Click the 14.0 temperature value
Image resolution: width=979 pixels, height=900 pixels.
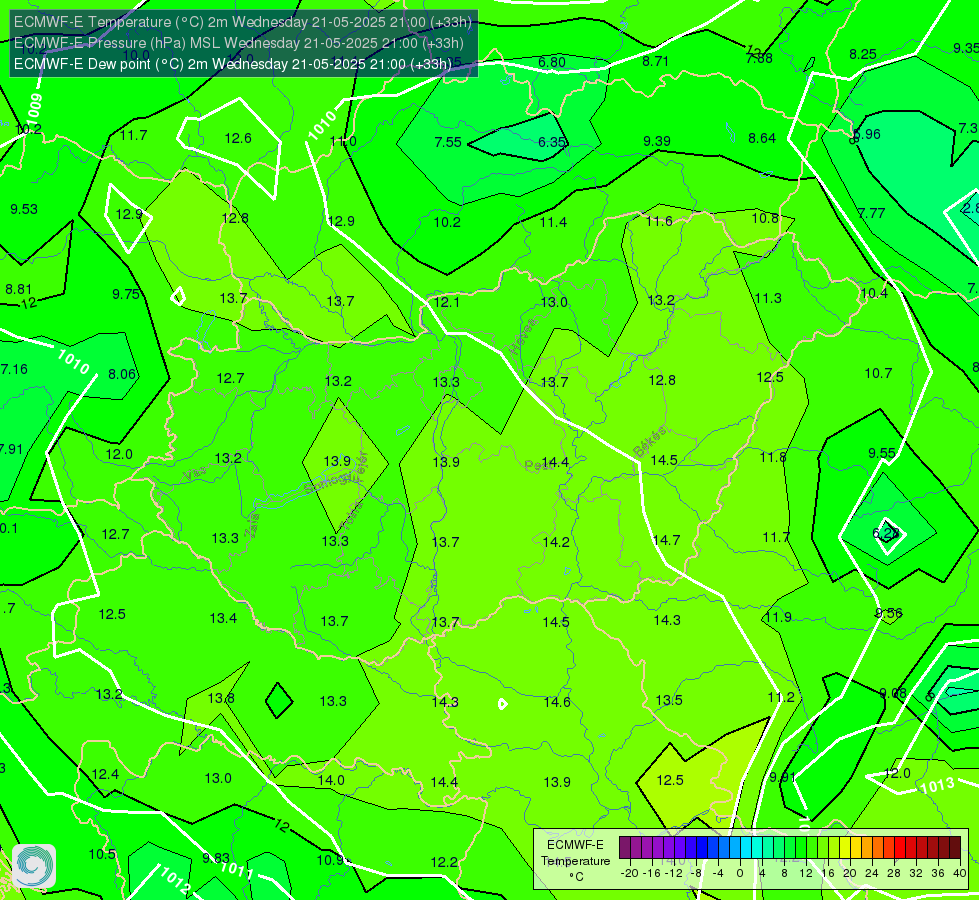pos(331,780)
